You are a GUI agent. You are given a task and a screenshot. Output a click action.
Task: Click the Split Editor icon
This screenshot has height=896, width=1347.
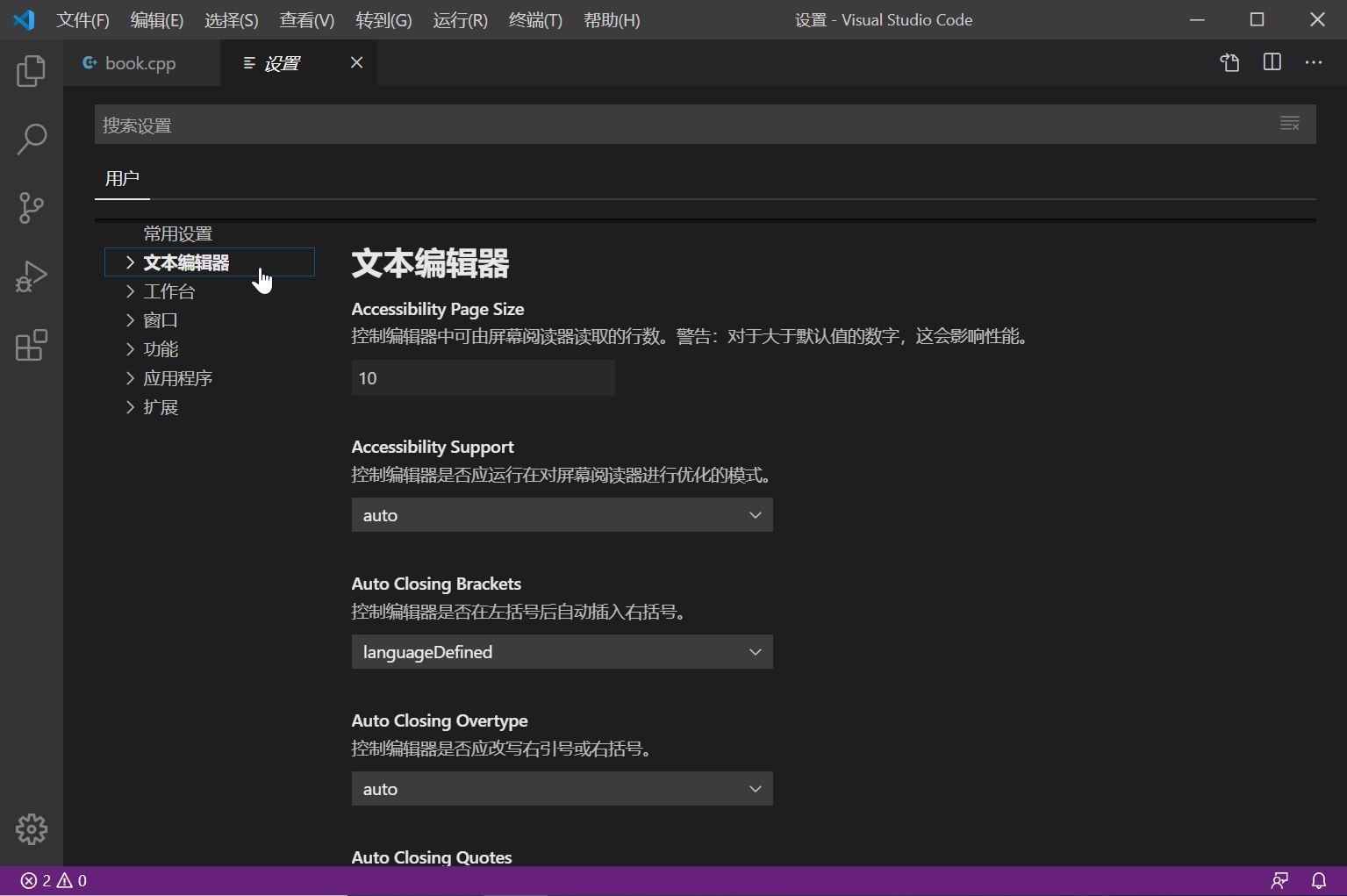click(1272, 62)
